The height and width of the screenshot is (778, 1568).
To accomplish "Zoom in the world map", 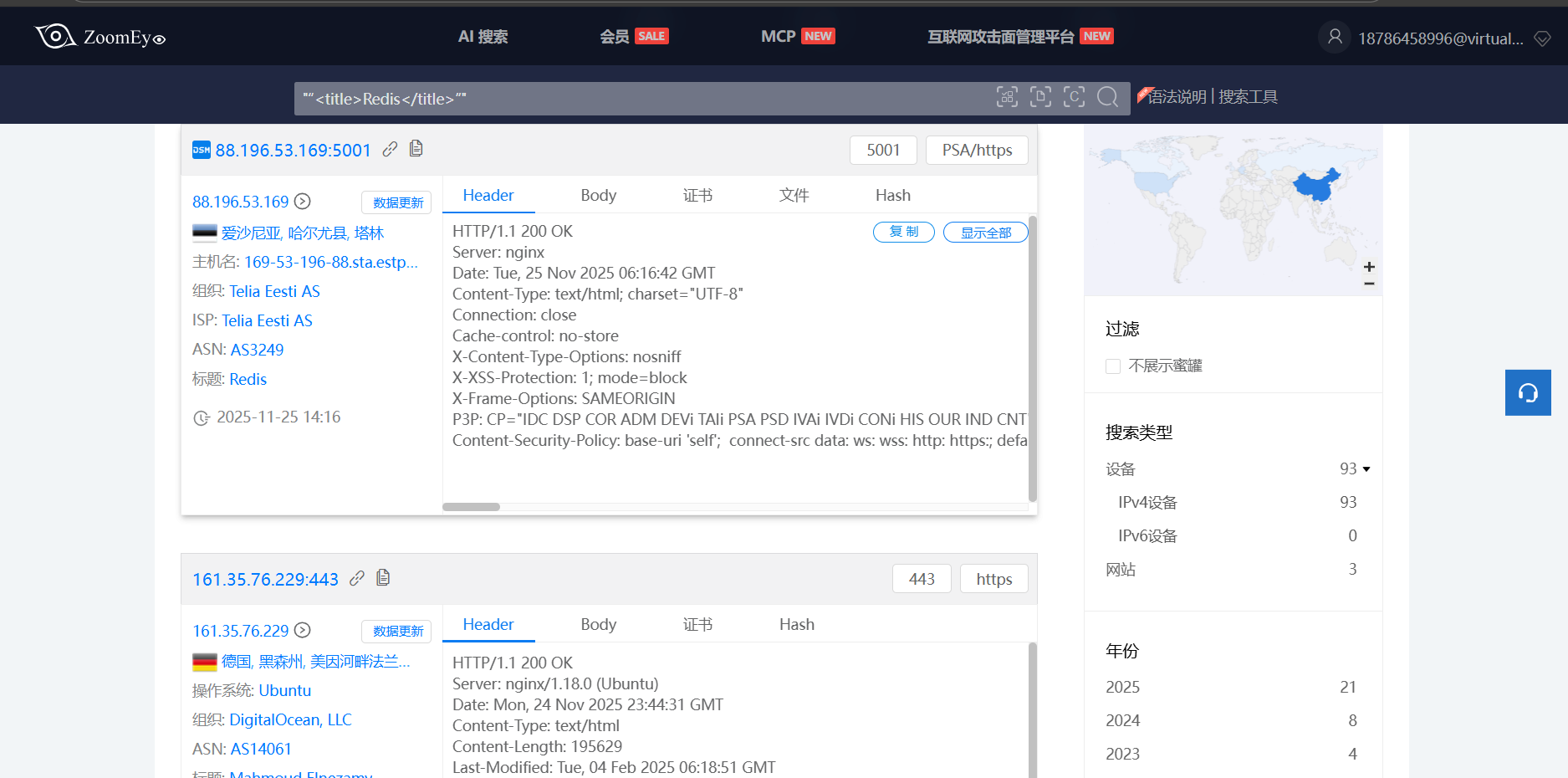I will coord(1369,267).
